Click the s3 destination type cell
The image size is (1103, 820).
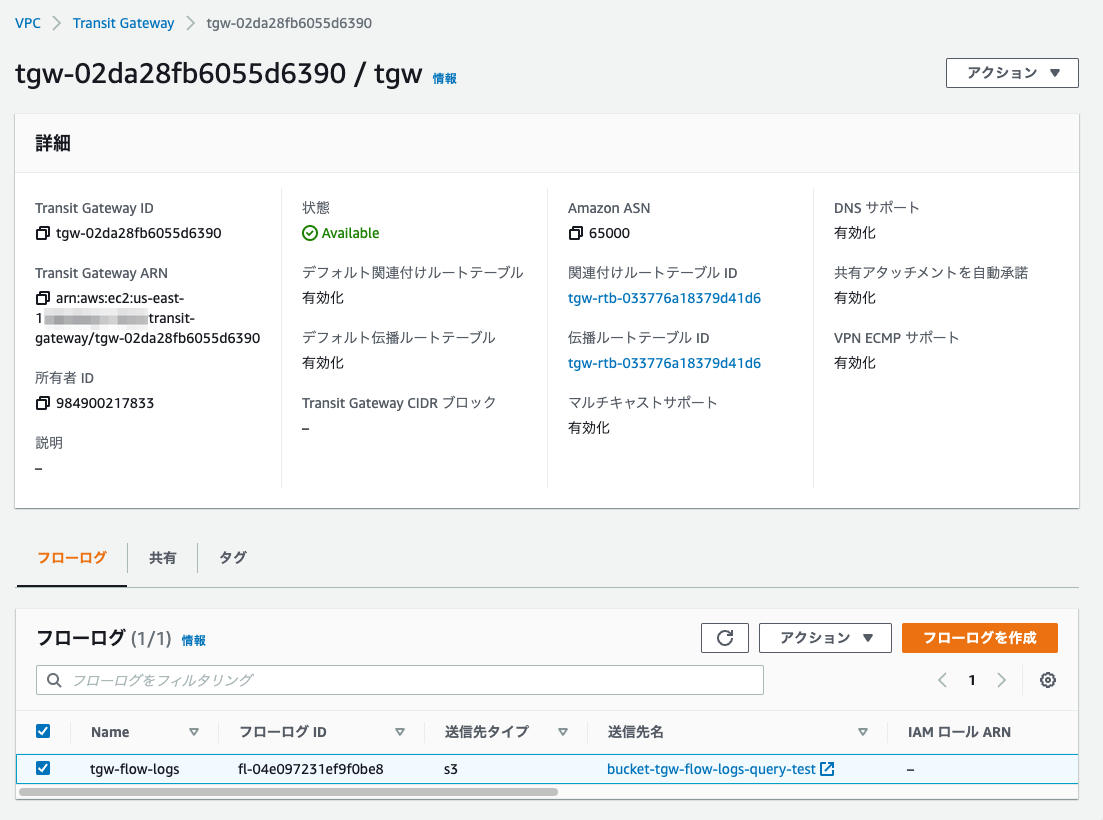tap(451, 769)
